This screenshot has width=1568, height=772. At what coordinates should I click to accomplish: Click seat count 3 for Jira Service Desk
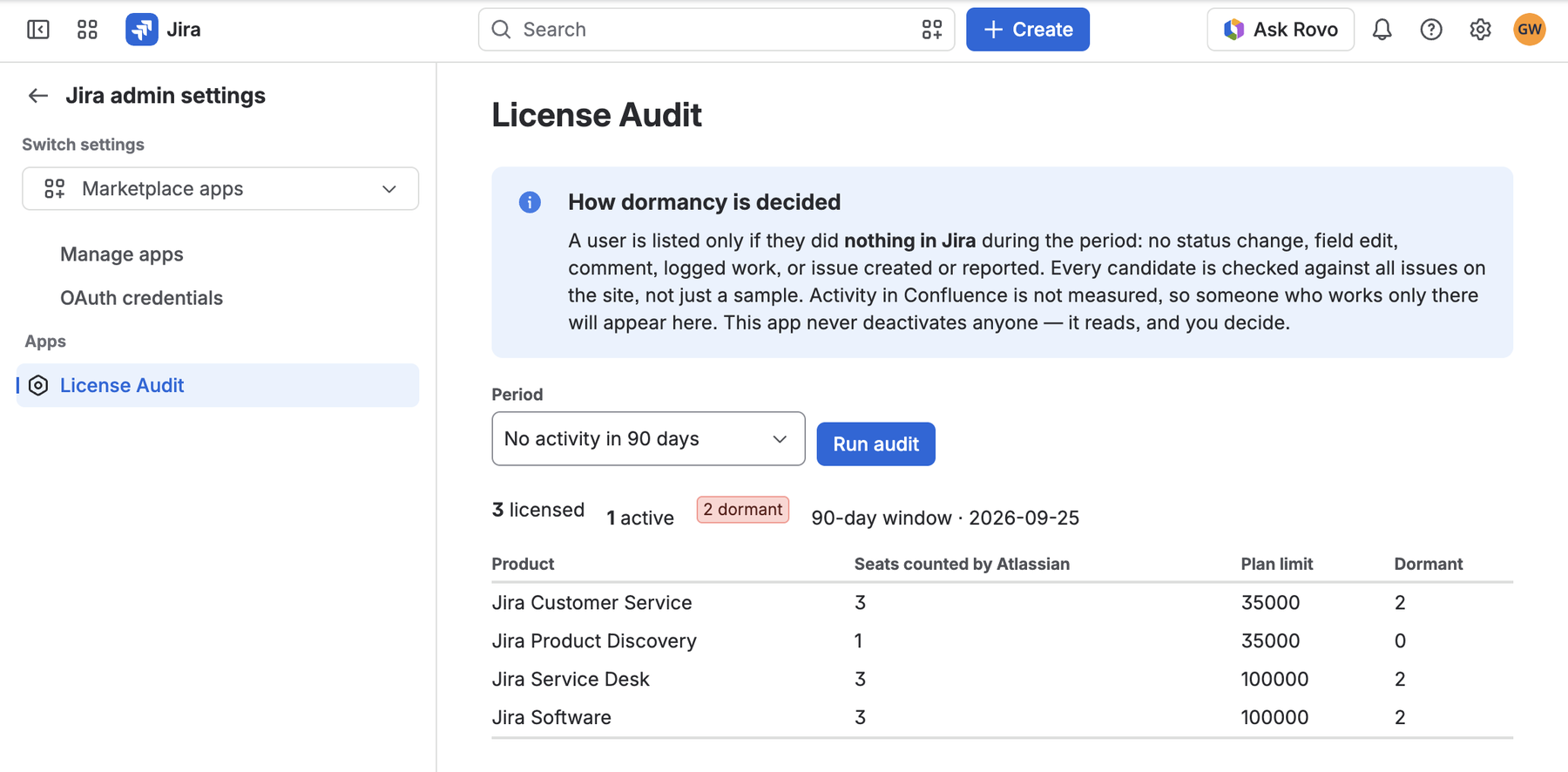(860, 680)
